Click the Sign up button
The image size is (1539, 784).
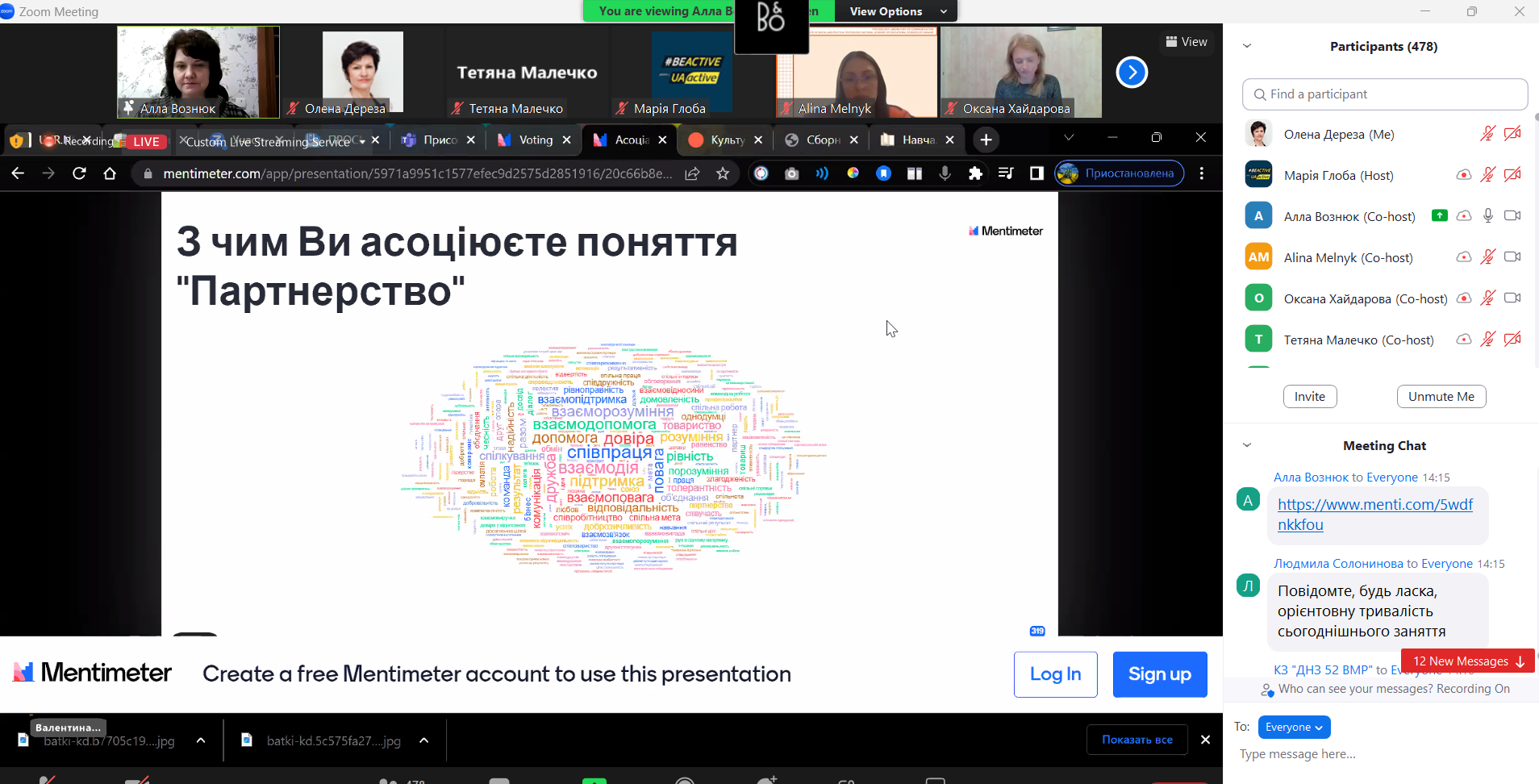[x=1159, y=674]
